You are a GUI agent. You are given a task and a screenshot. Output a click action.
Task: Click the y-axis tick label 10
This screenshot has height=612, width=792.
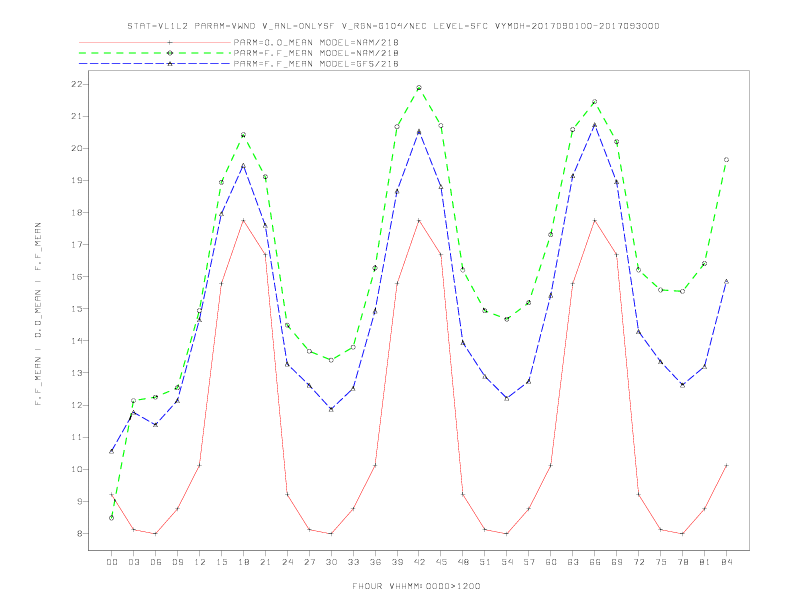[x=76, y=469]
